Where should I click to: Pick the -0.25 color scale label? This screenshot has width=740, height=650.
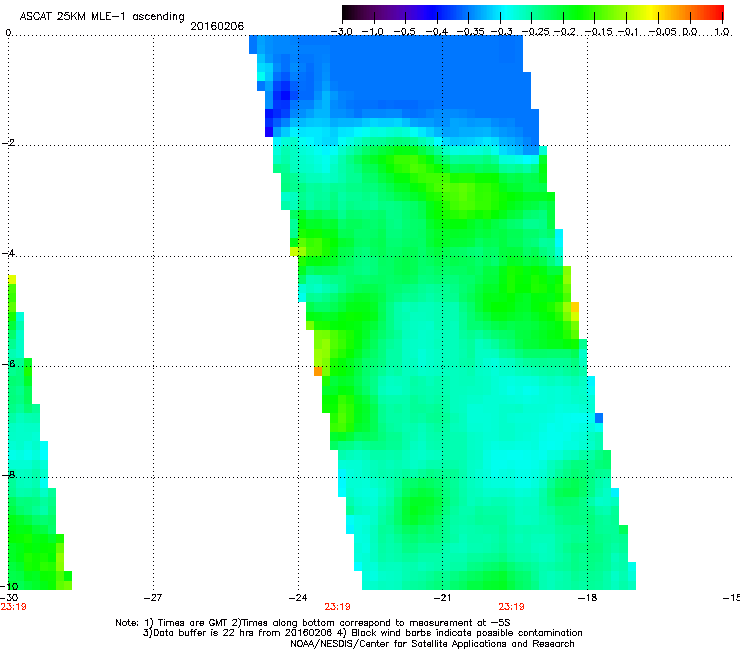click(x=535, y=32)
